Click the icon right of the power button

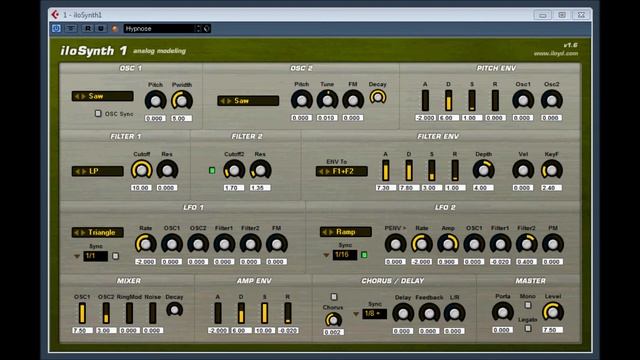click(71, 28)
